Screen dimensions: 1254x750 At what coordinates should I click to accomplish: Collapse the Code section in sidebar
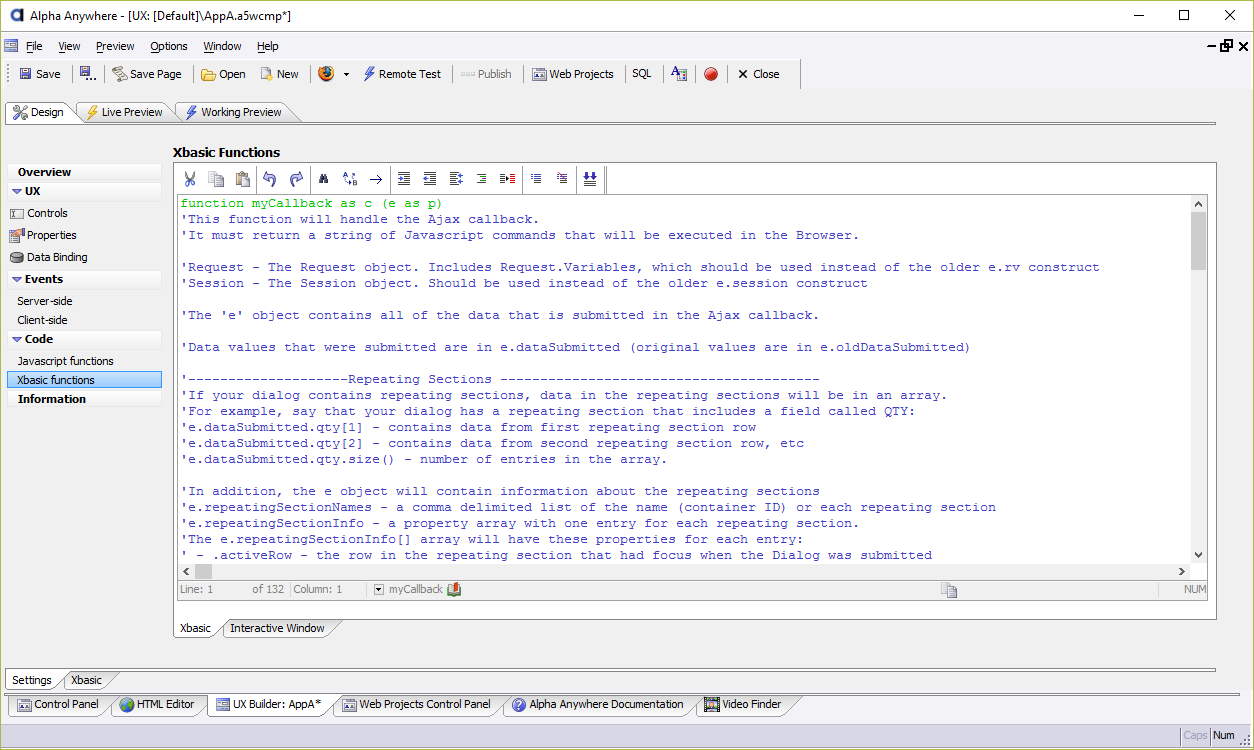pyautogui.click(x=17, y=339)
